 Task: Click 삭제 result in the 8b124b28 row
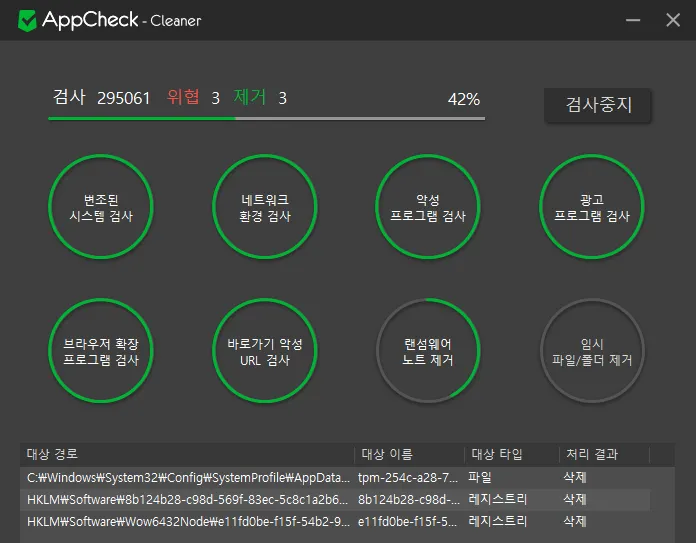[x=575, y=499]
